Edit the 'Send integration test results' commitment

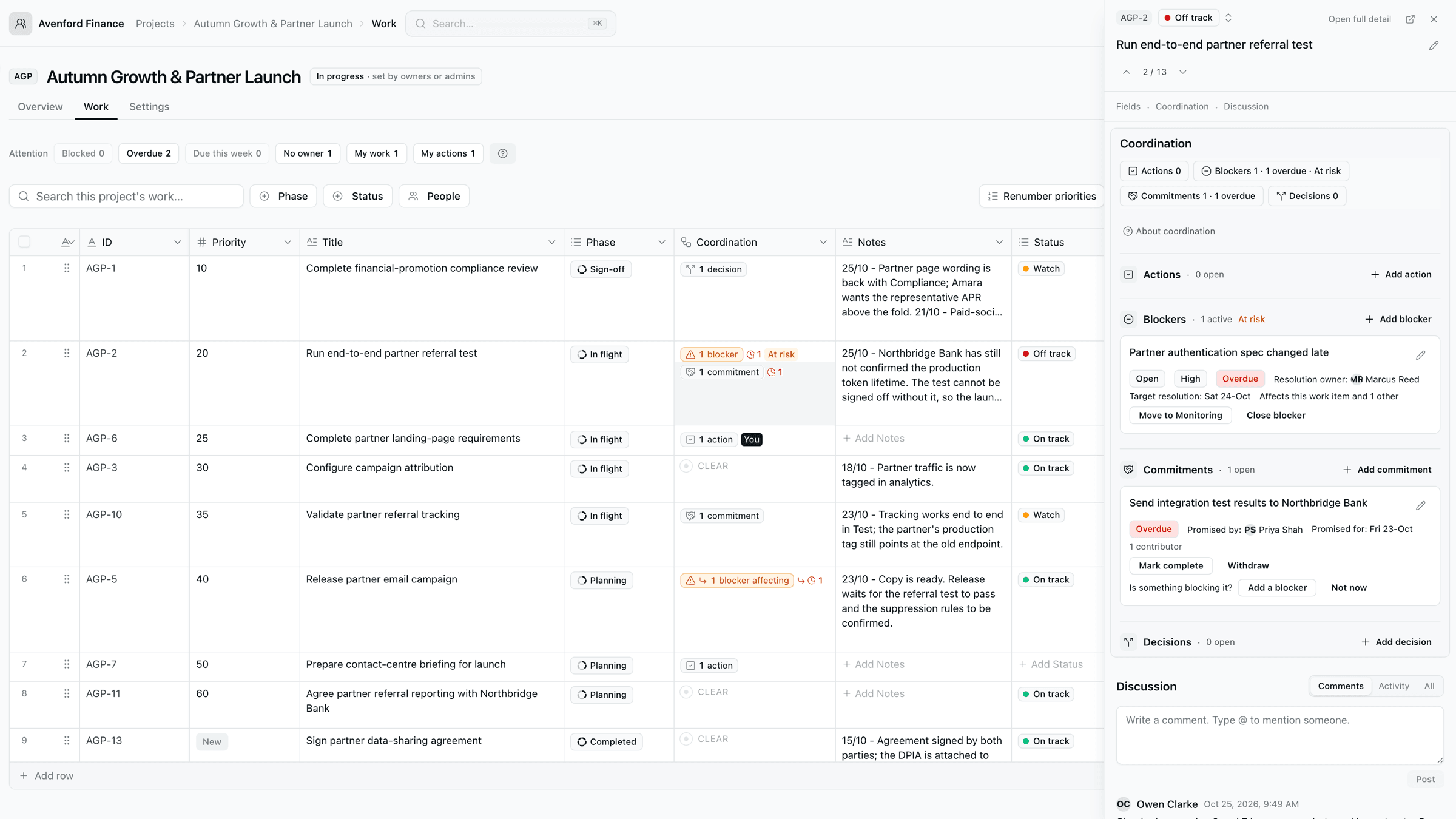[x=1420, y=505]
